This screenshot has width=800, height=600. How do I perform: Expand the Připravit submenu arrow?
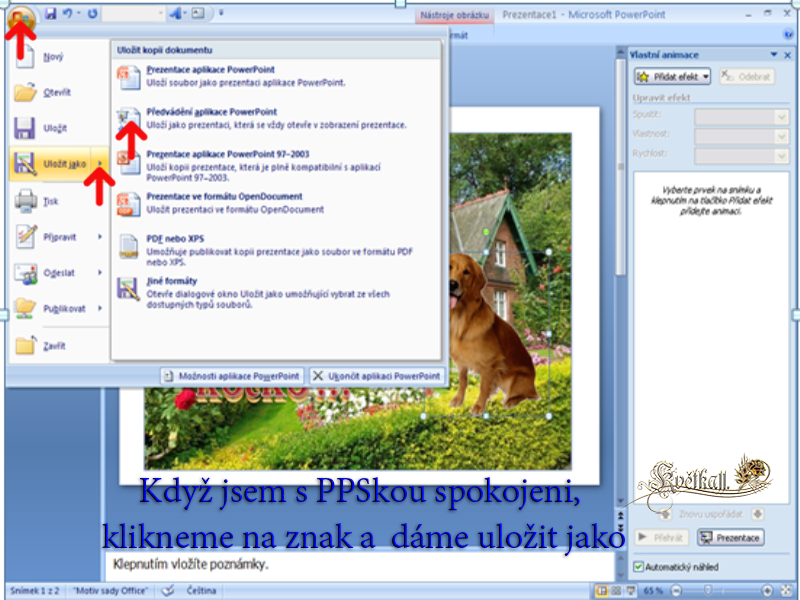click(100, 237)
